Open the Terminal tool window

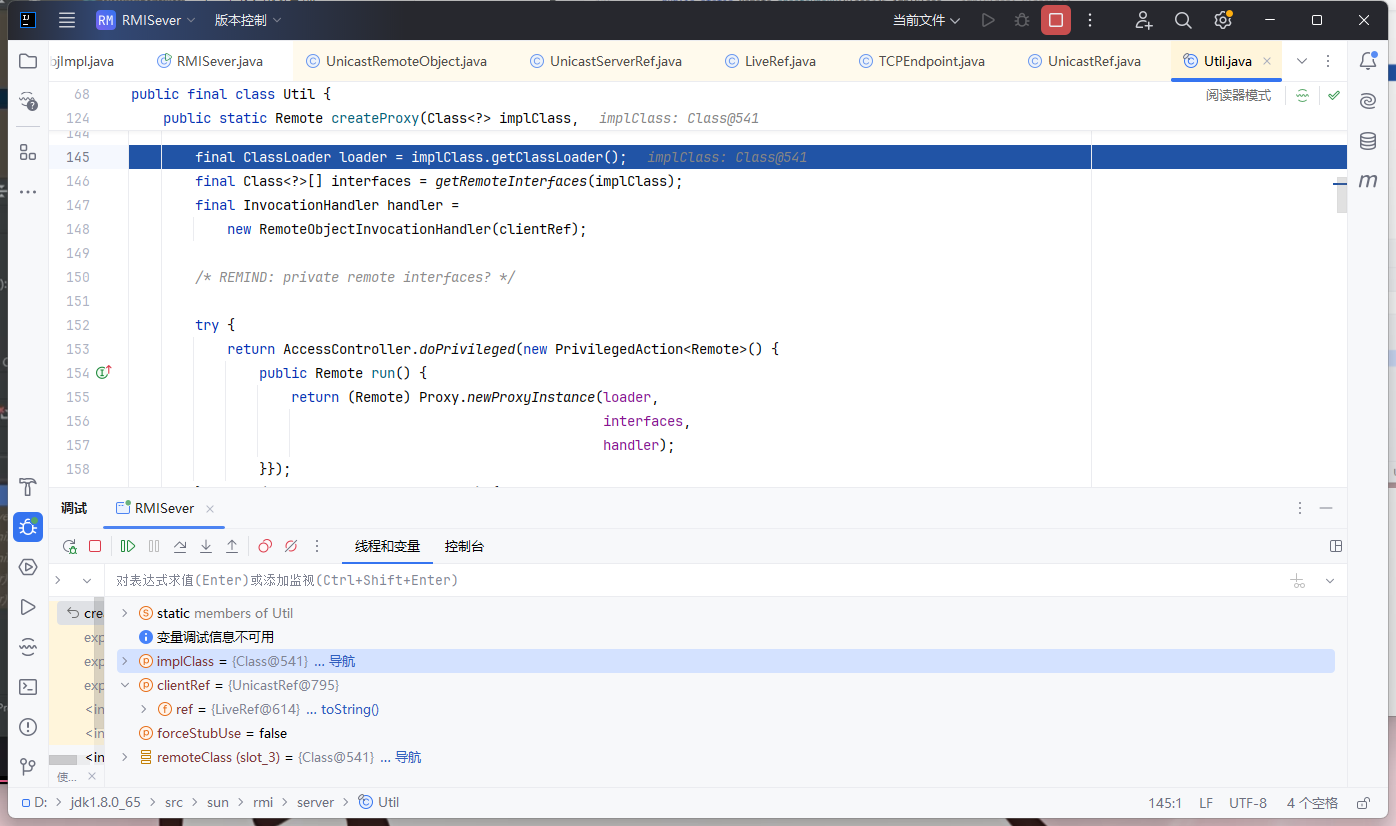[x=28, y=687]
